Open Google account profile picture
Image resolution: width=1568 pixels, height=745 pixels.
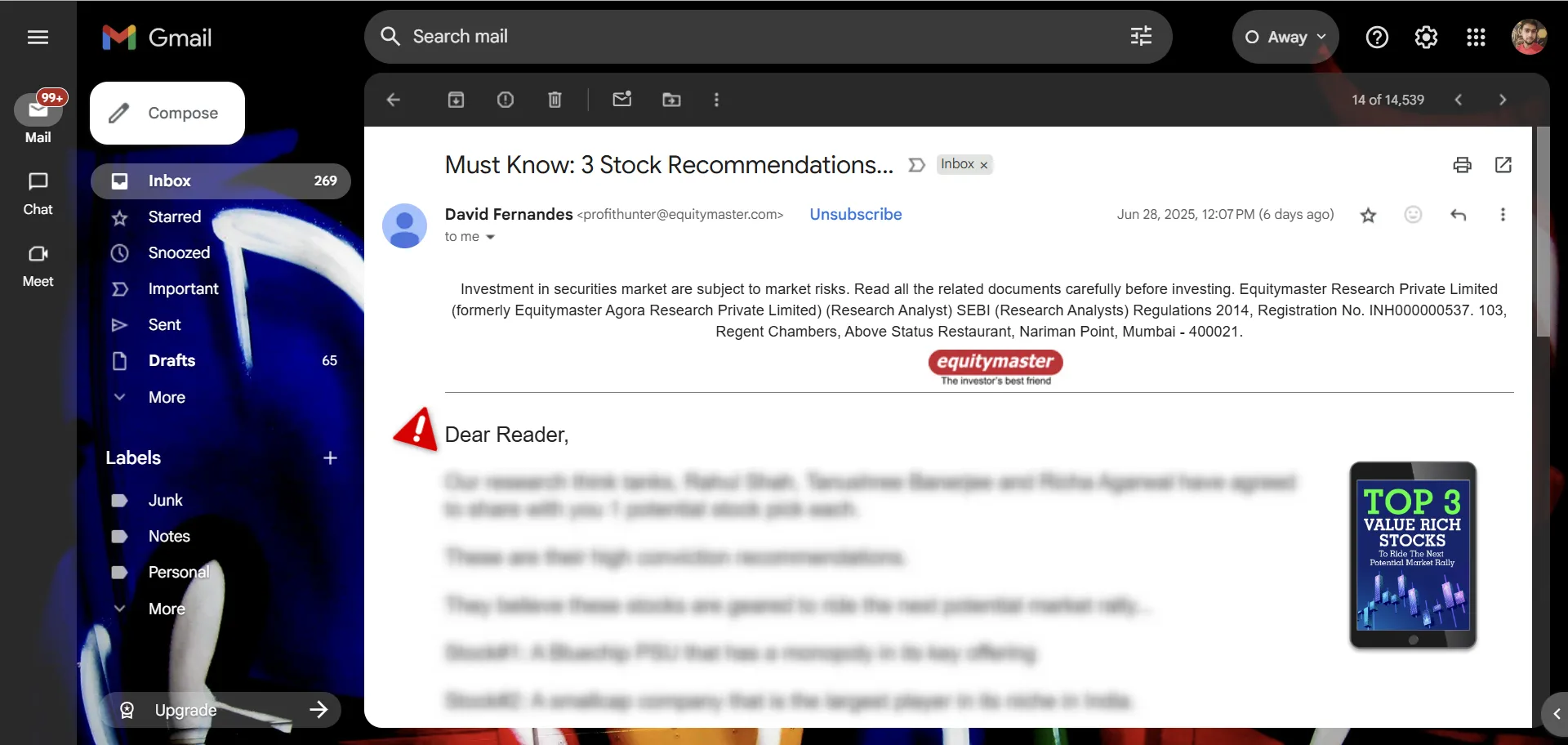1529,37
